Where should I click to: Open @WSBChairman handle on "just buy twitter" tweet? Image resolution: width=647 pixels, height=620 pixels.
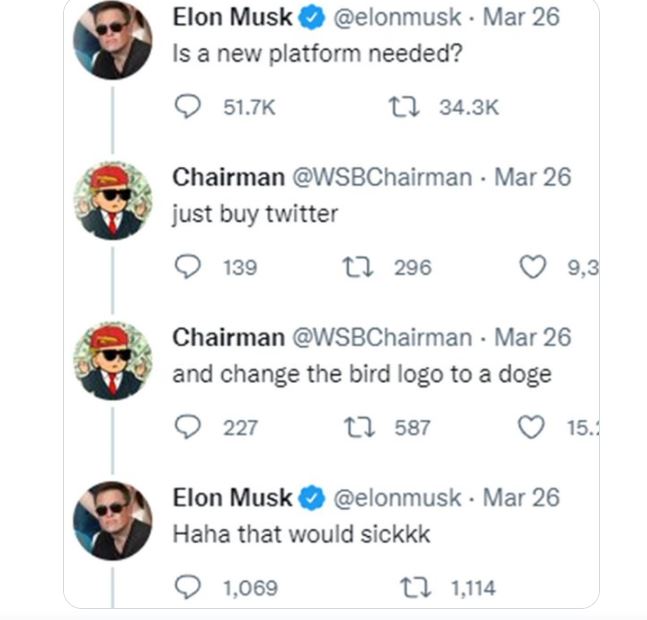(x=381, y=177)
